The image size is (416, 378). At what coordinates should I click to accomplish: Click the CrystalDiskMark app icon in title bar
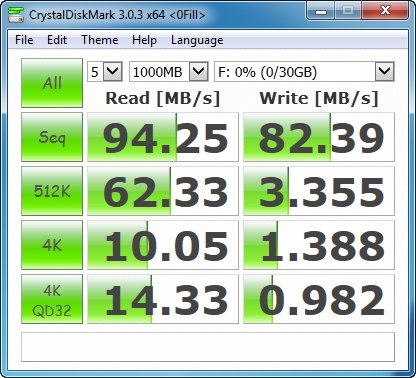(16, 15)
